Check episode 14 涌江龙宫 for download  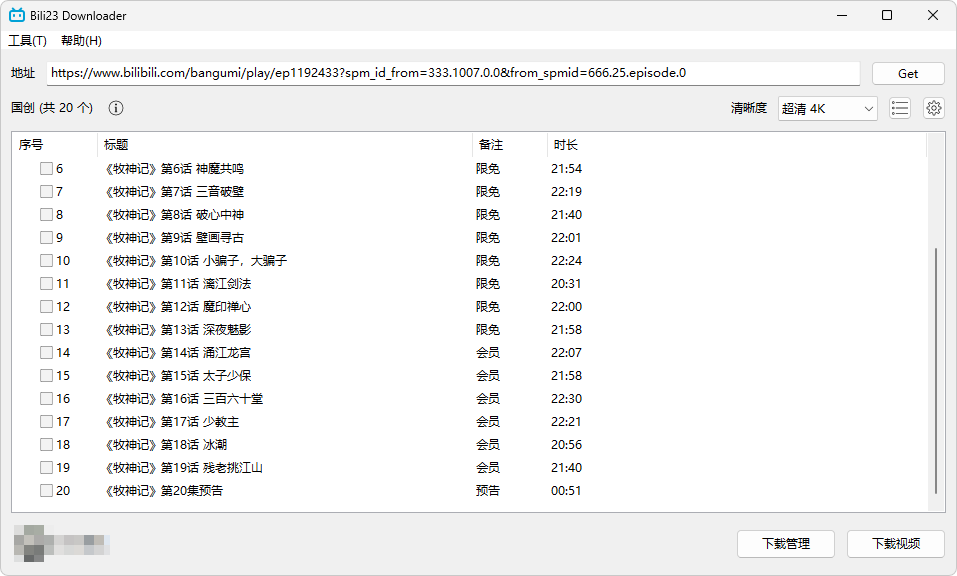click(46, 352)
